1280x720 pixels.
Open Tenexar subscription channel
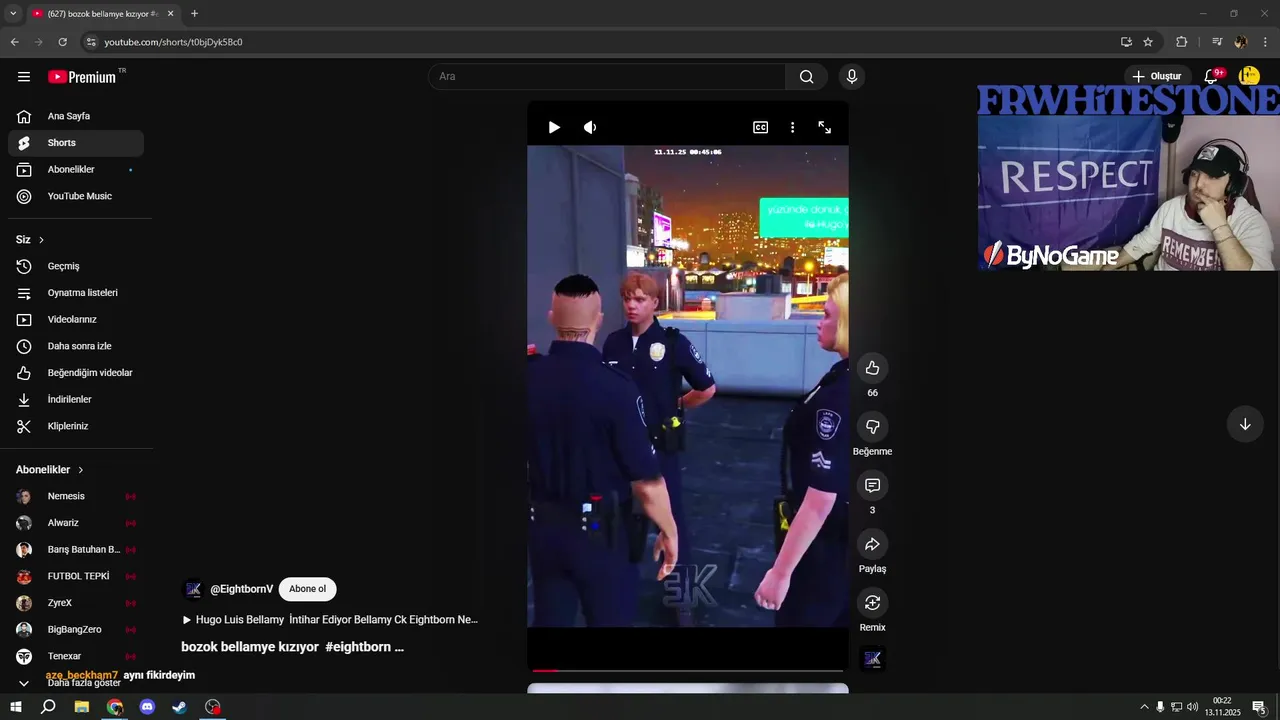[76, 656]
